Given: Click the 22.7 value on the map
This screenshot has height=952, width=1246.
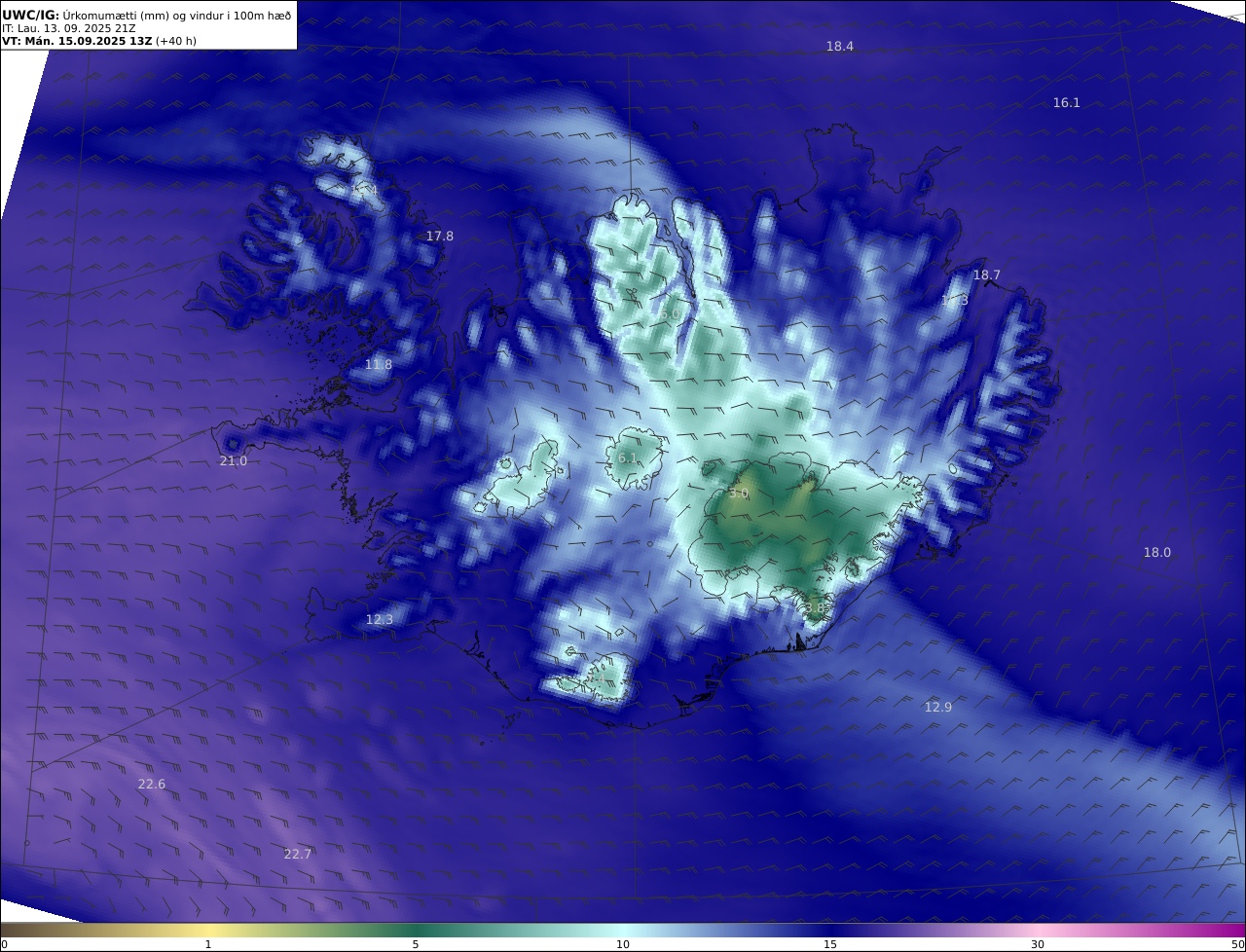Looking at the screenshot, I should [x=297, y=855].
